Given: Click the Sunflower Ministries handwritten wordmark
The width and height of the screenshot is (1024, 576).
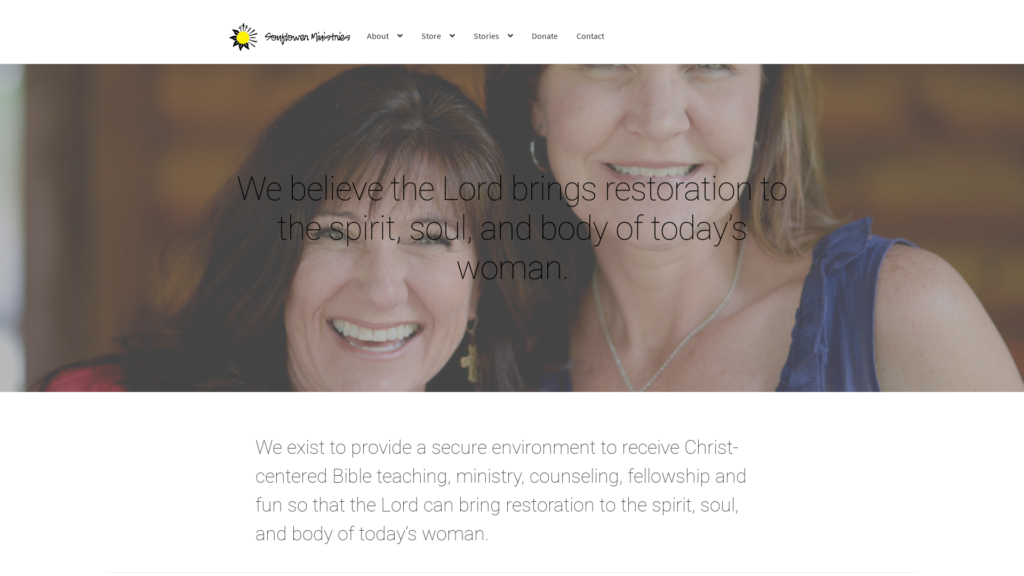Looking at the screenshot, I should [307, 37].
